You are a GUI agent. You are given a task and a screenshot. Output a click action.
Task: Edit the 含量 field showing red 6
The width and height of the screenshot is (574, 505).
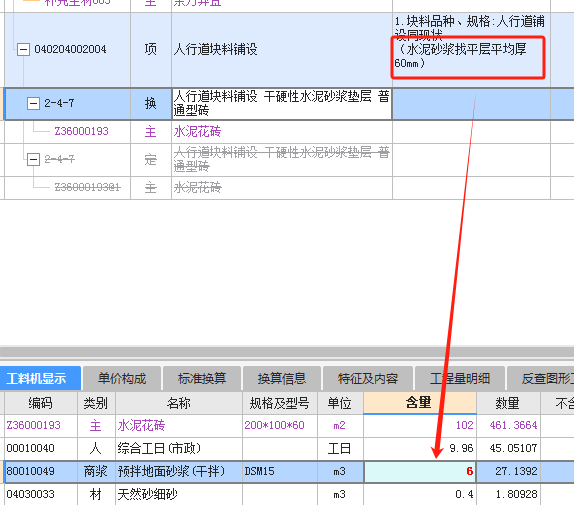coord(420,472)
